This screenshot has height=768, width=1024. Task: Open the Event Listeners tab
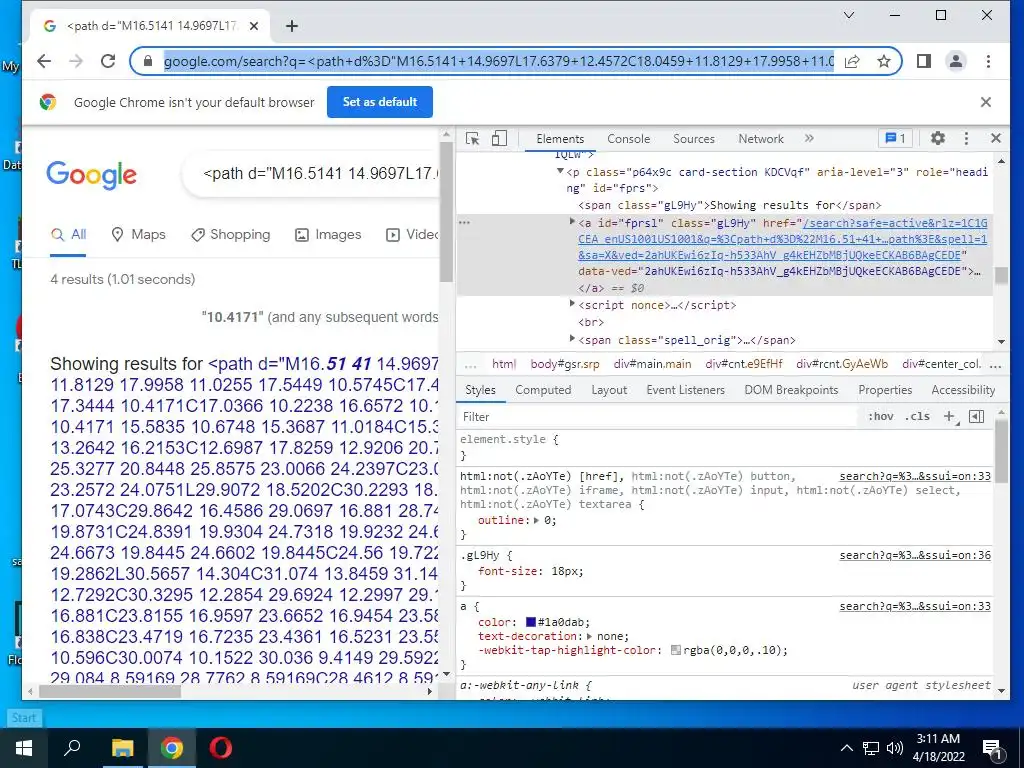685,390
